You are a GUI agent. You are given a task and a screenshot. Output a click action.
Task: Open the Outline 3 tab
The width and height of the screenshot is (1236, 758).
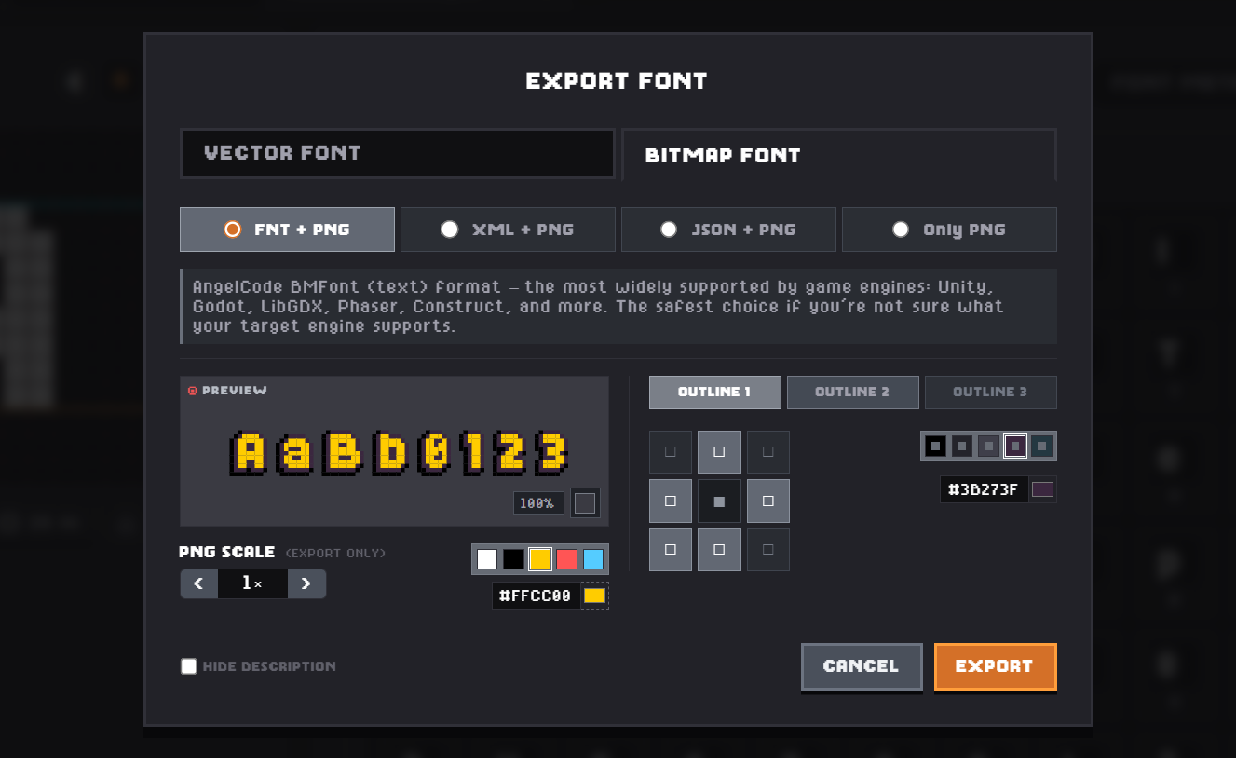(991, 392)
